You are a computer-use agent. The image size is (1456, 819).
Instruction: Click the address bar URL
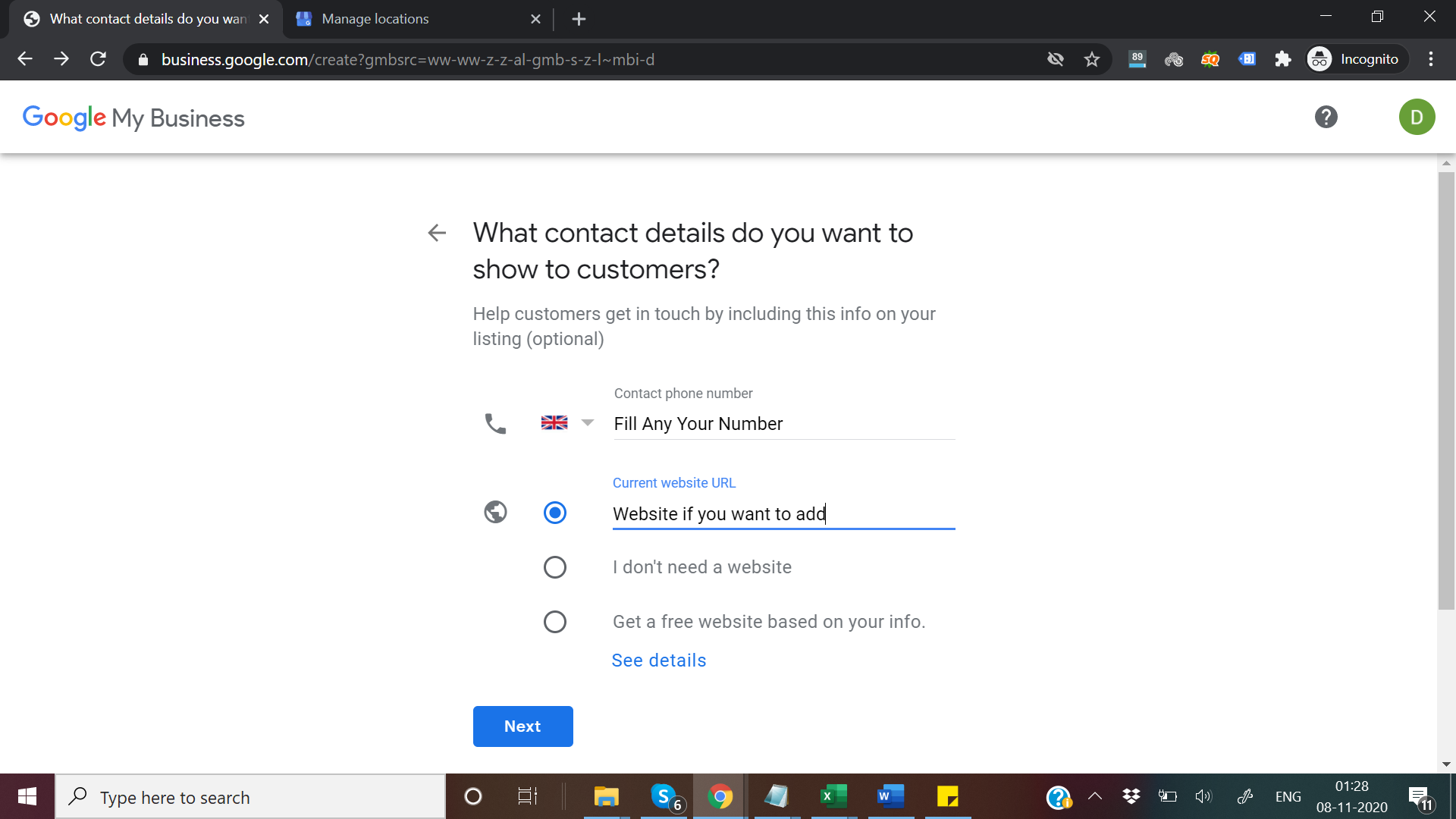click(x=408, y=59)
